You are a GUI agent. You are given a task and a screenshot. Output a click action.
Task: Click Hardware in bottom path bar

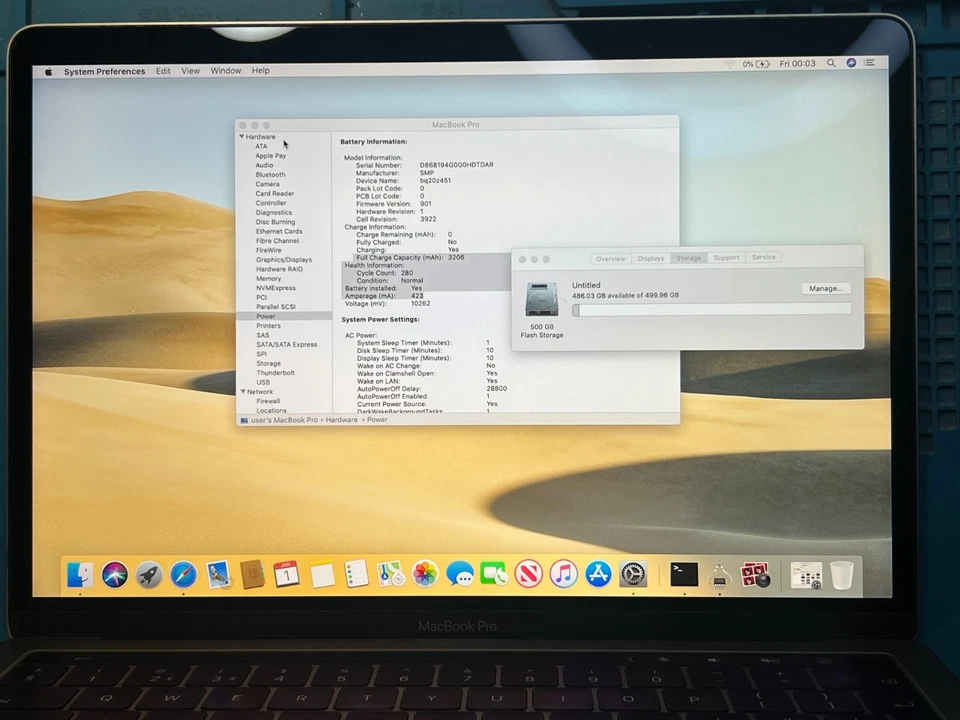(x=342, y=420)
